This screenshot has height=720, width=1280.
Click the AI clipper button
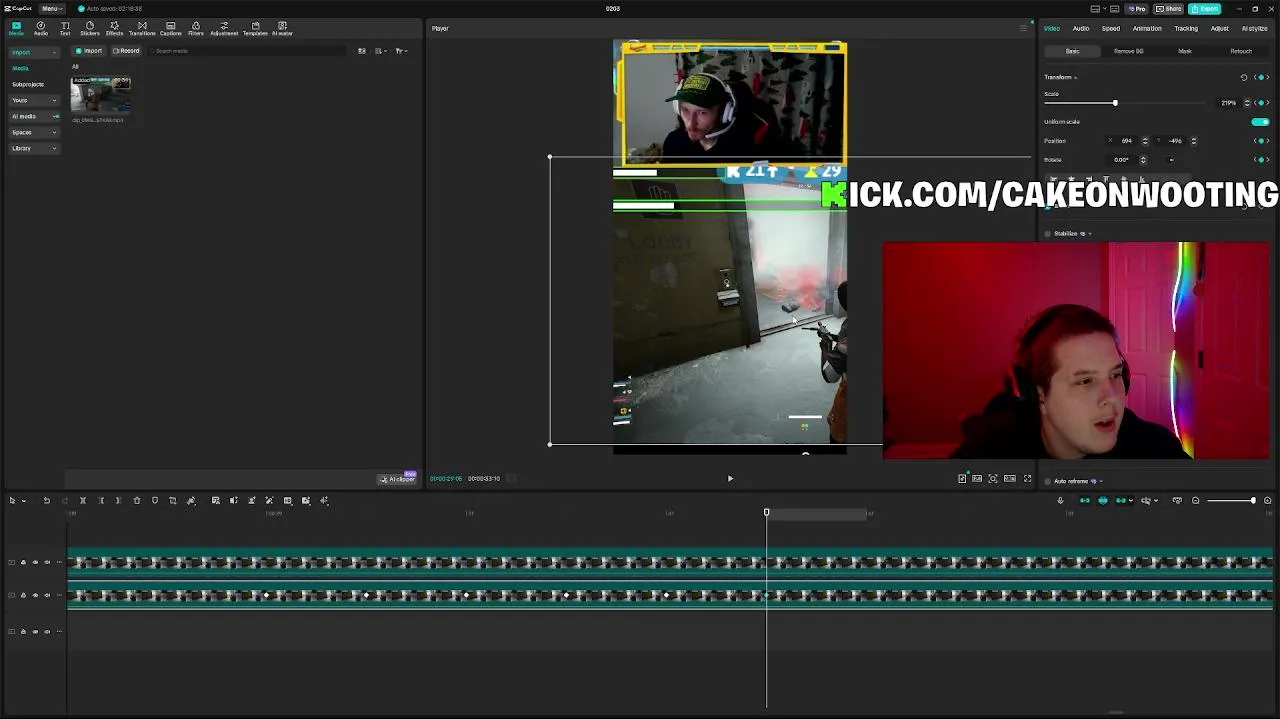397,479
